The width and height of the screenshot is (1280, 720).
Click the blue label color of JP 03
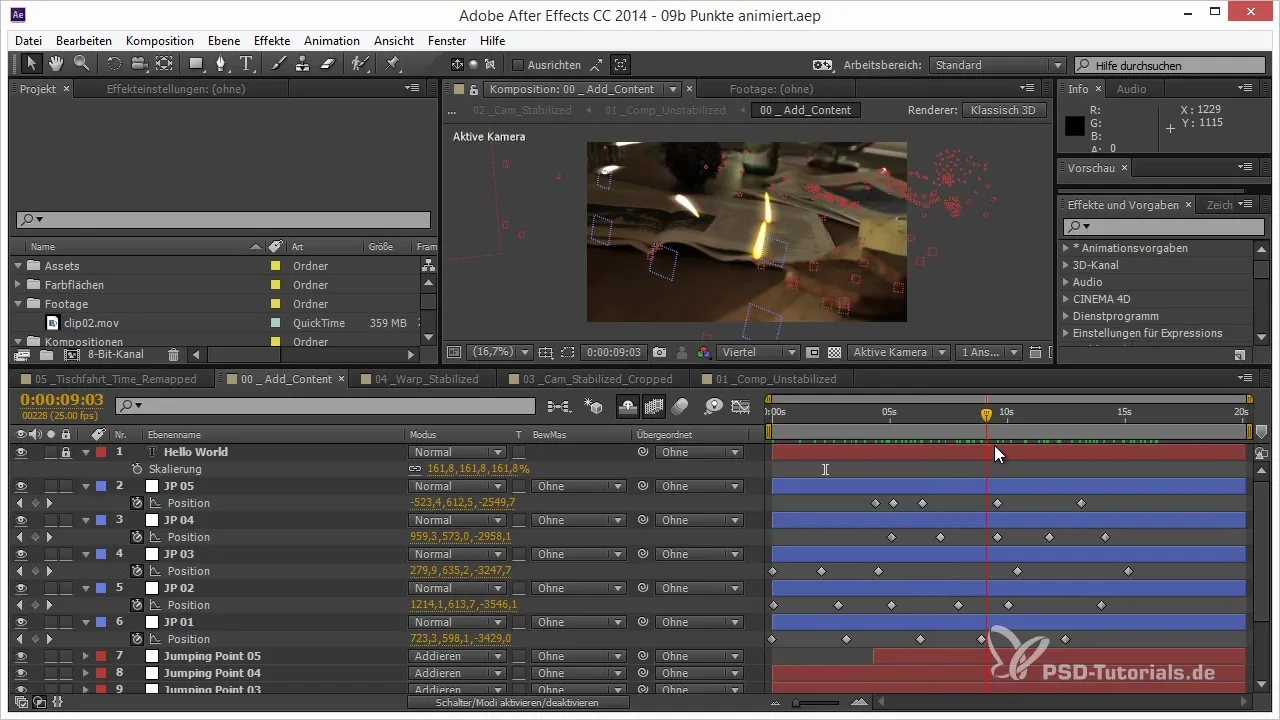coord(101,554)
